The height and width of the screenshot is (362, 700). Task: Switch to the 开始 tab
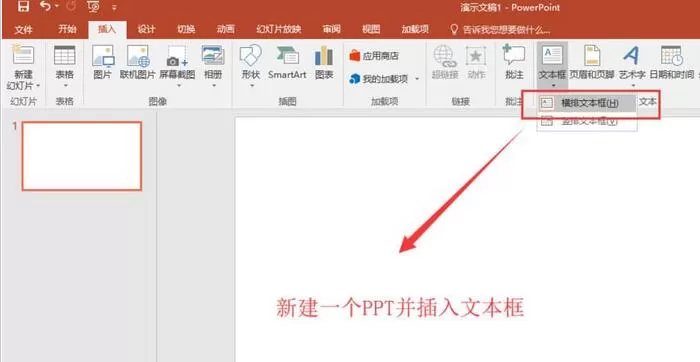[x=67, y=29]
